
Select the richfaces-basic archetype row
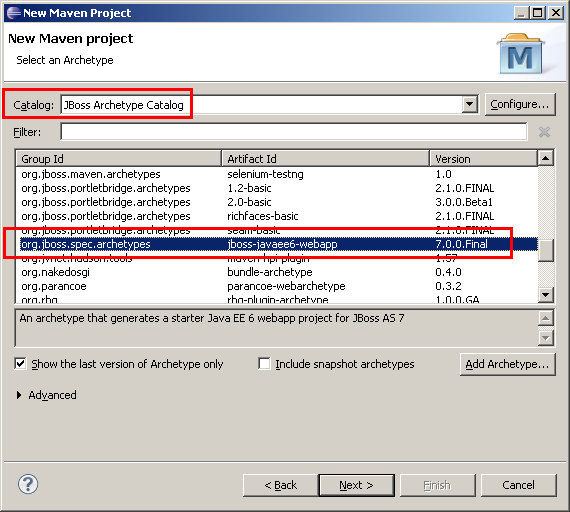click(276, 216)
